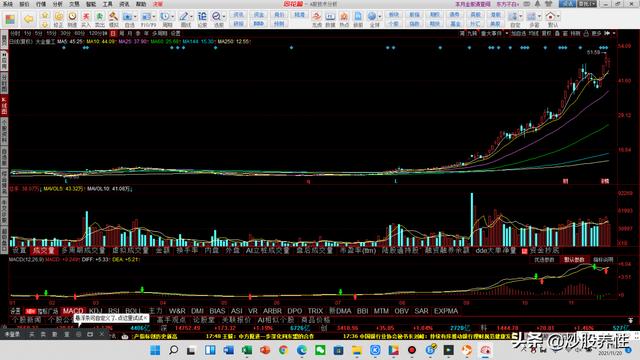640x360 pixels.
Task: Click the Windows Start button
Action: tap(155, 350)
